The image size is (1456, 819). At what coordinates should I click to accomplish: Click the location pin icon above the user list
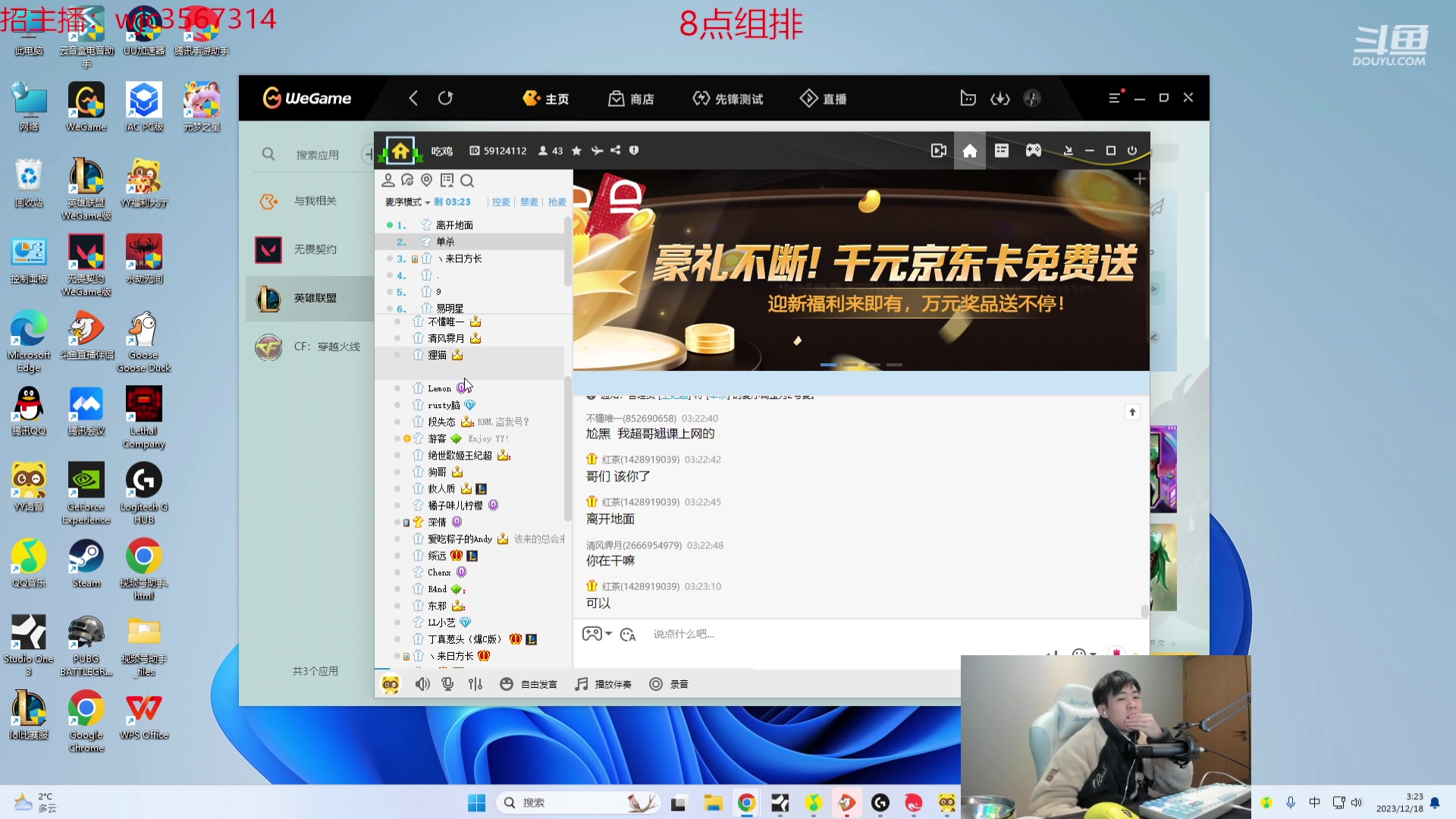click(427, 180)
